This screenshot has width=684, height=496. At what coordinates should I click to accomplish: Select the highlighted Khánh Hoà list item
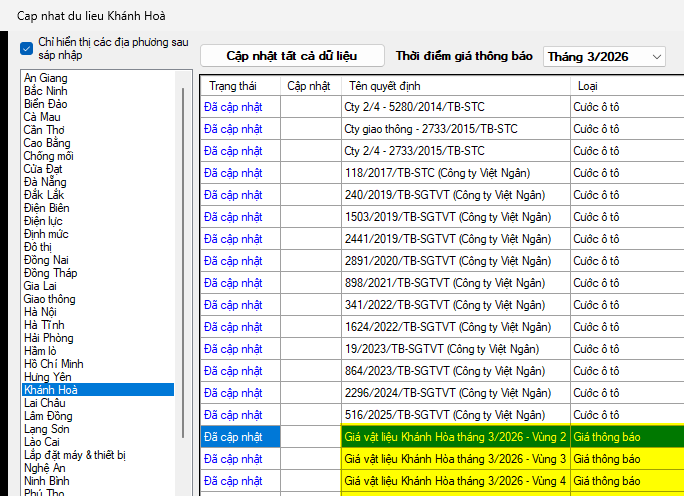click(51, 390)
